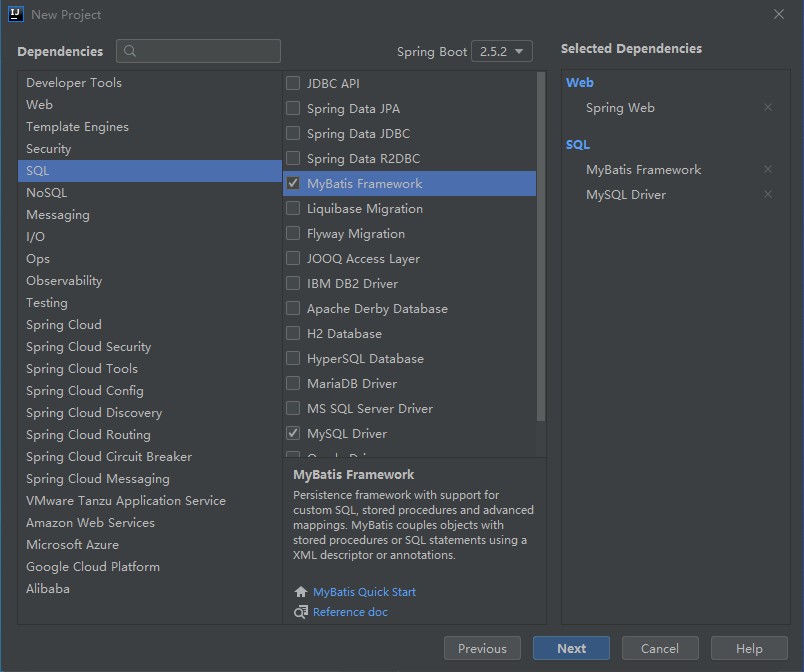804x672 pixels.
Task: Check the H2 Database dependency
Action: tap(292, 333)
